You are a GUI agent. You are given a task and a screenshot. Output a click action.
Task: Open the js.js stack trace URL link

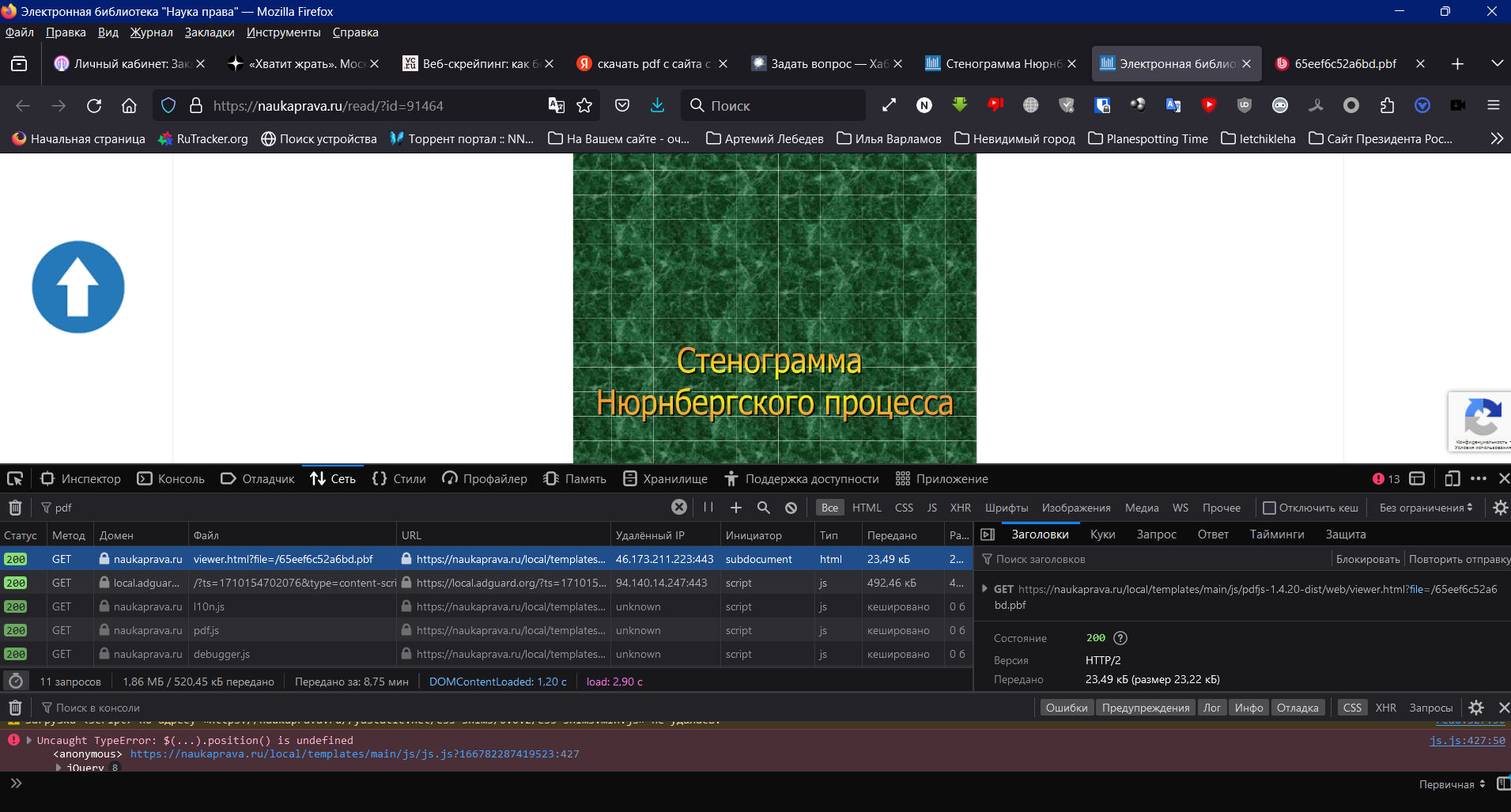click(355, 753)
